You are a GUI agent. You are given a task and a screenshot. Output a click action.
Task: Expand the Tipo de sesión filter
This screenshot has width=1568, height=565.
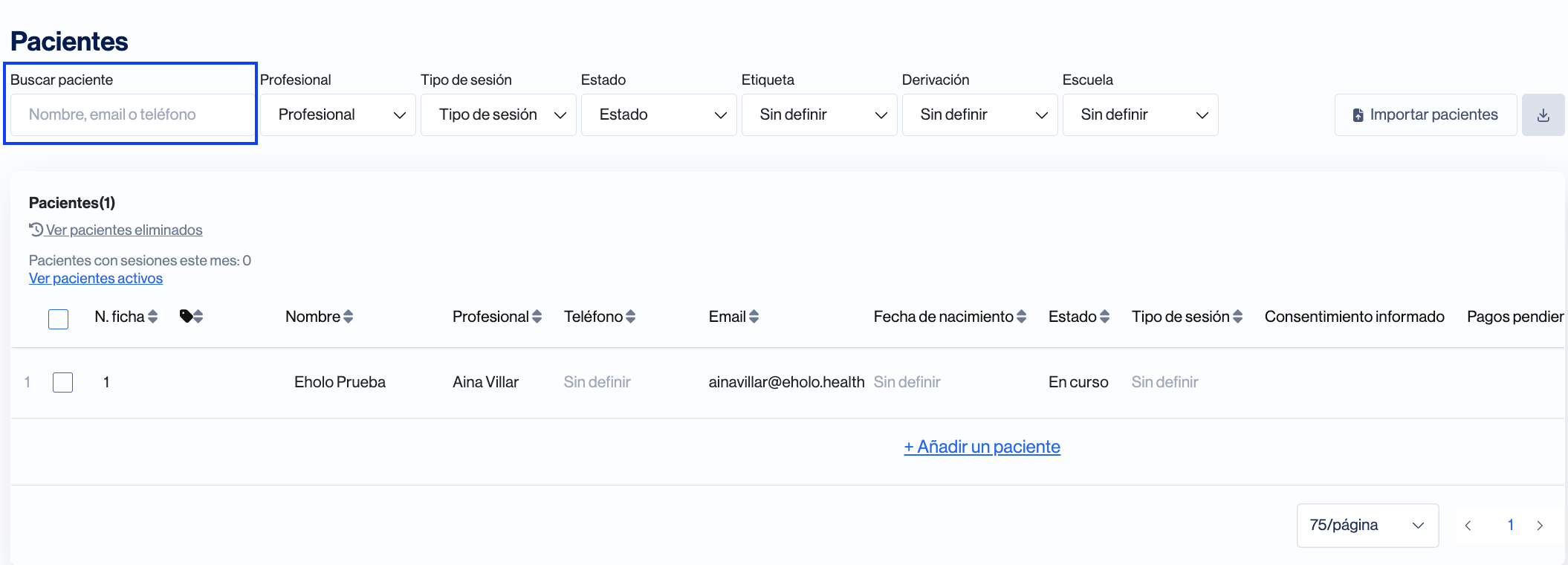tap(498, 115)
